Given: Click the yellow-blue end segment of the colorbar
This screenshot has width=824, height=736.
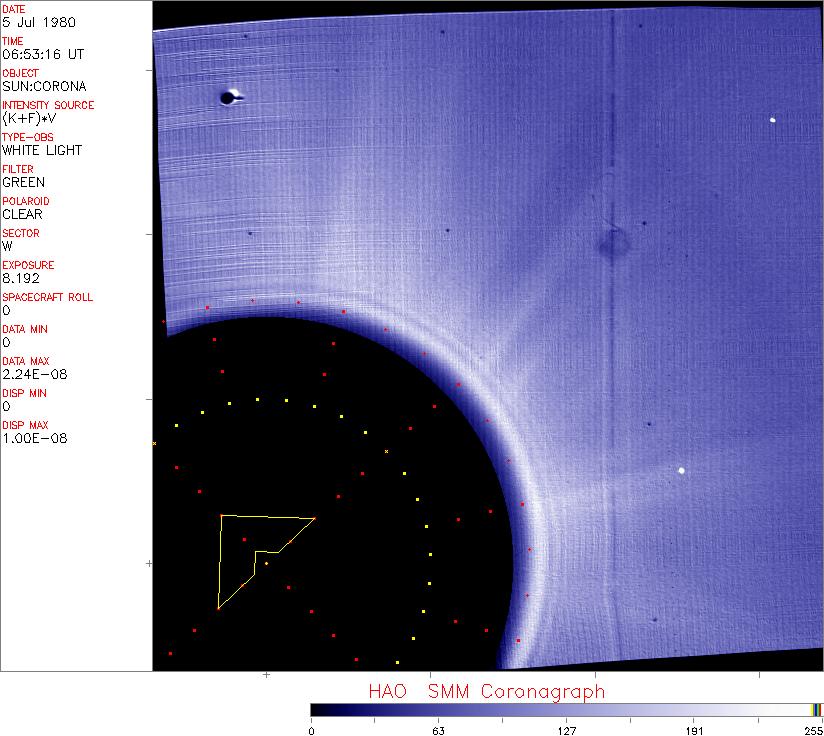Looking at the screenshot, I should click(816, 709).
